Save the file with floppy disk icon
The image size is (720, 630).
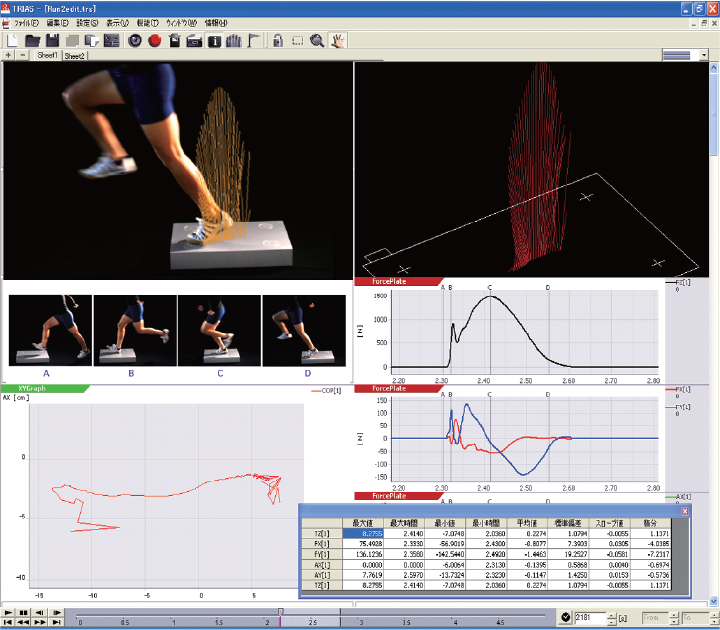[x=52, y=41]
